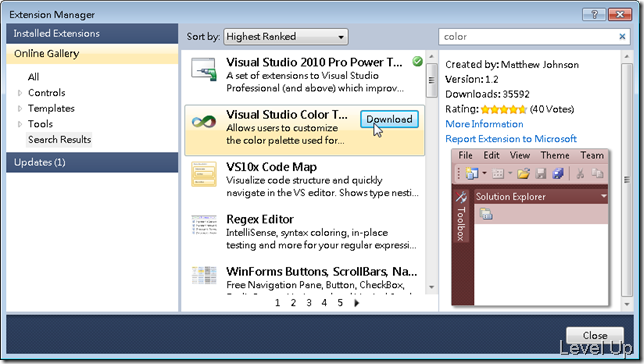644x364 pixels.
Task: Click the WinForms Buttons extension icon
Action: [x=204, y=275]
